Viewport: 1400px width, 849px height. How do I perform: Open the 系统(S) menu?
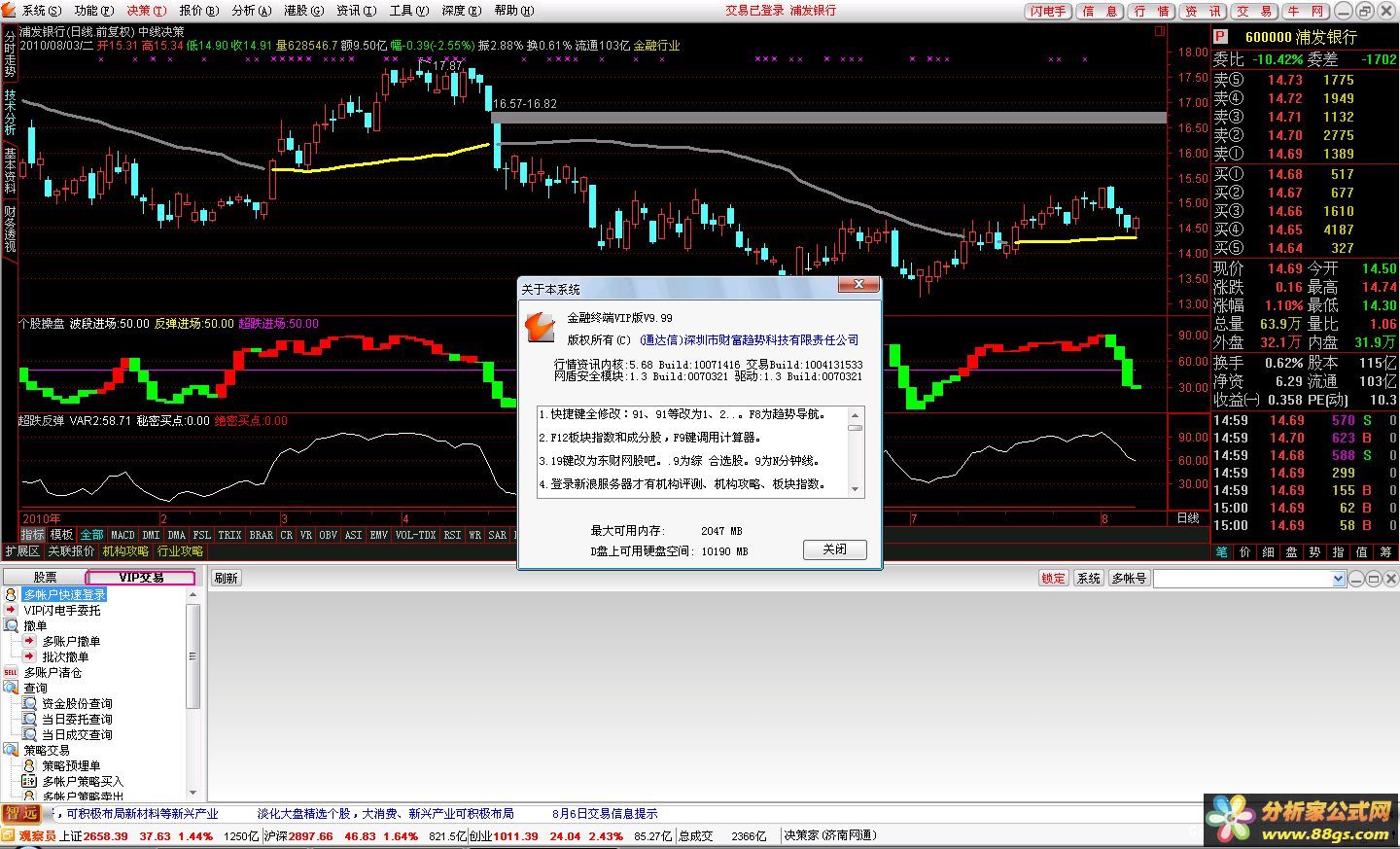[41, 11]
